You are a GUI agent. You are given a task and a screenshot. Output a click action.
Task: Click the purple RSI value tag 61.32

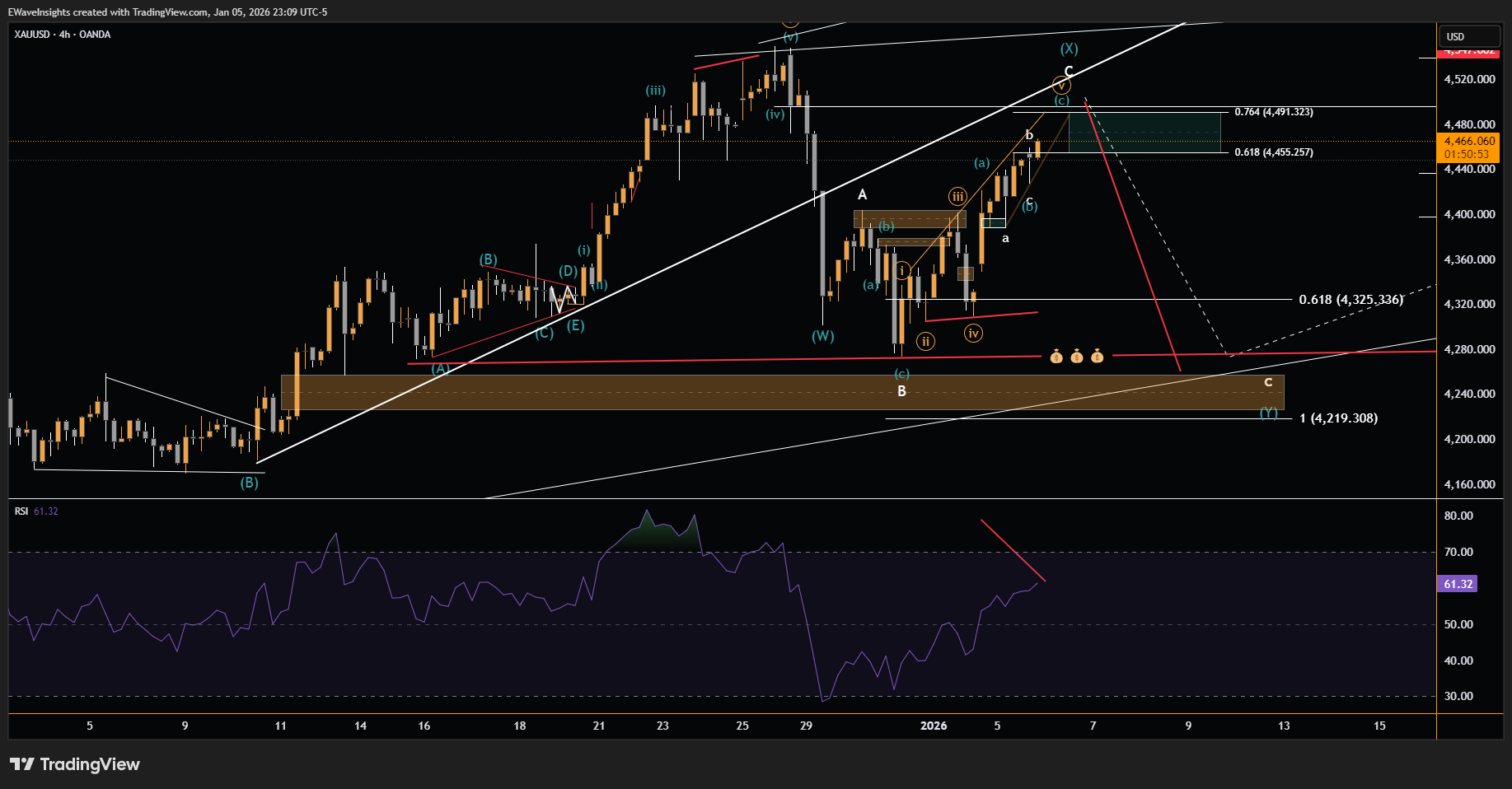pos(1458,584)
